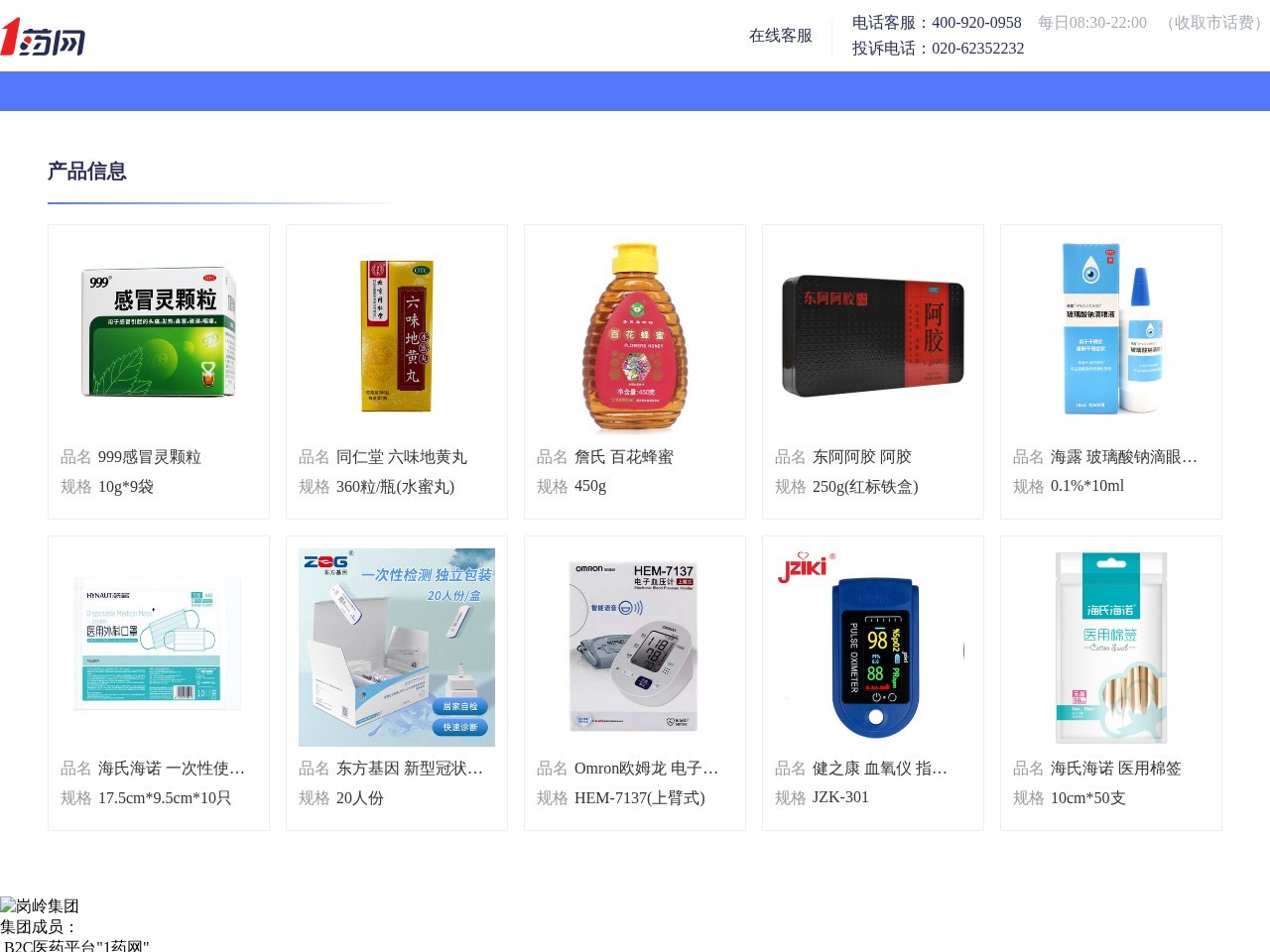Click the complaint phone number 020-62352232

point(977,49)
